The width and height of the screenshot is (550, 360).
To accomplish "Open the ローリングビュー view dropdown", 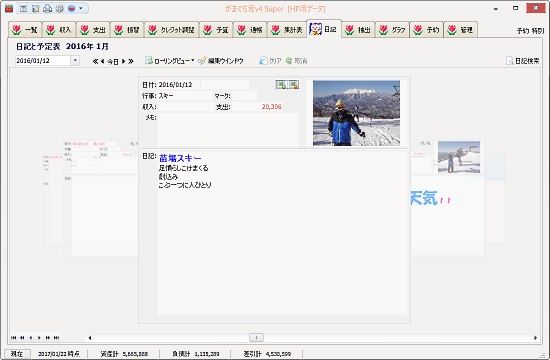I will [x=170, y=61].
